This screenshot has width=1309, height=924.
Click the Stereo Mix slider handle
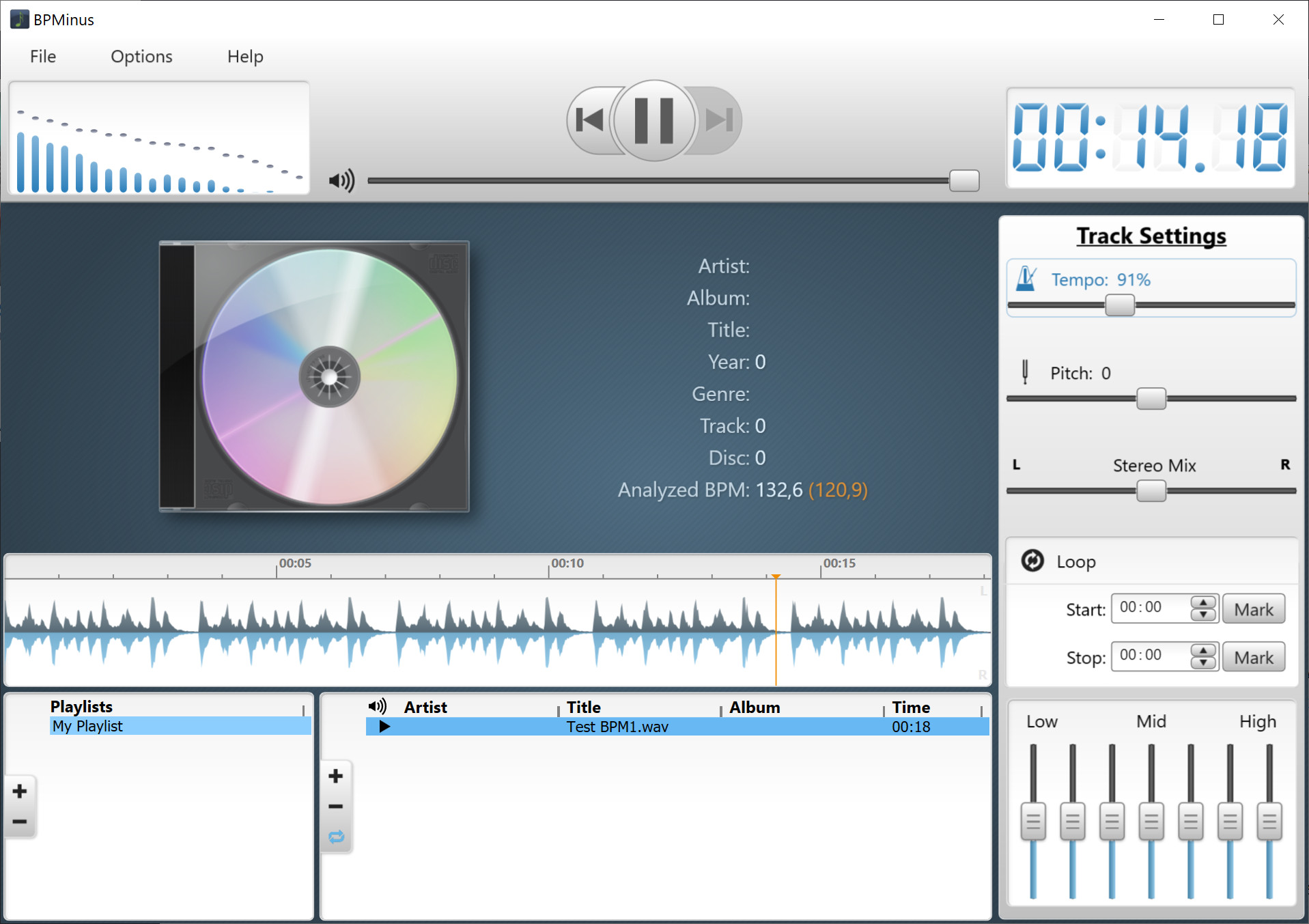click(x=1151, y=491)
